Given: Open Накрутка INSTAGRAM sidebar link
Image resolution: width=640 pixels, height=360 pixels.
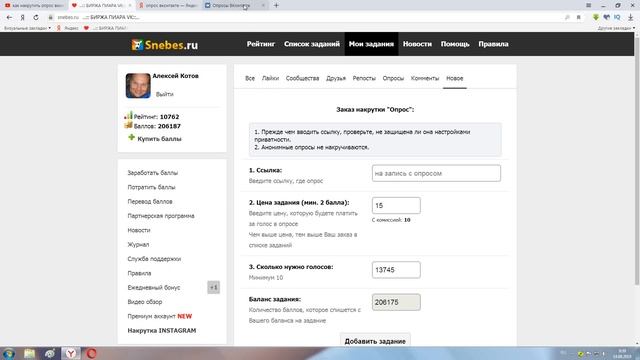Looking at the screenshot, I should [162, 331].
